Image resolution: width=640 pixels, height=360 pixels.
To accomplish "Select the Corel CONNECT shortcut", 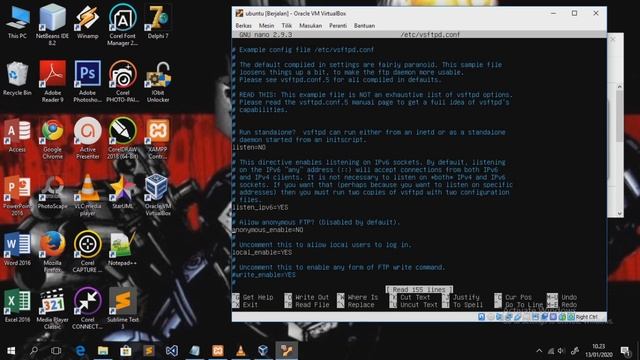I will [87, 309].
